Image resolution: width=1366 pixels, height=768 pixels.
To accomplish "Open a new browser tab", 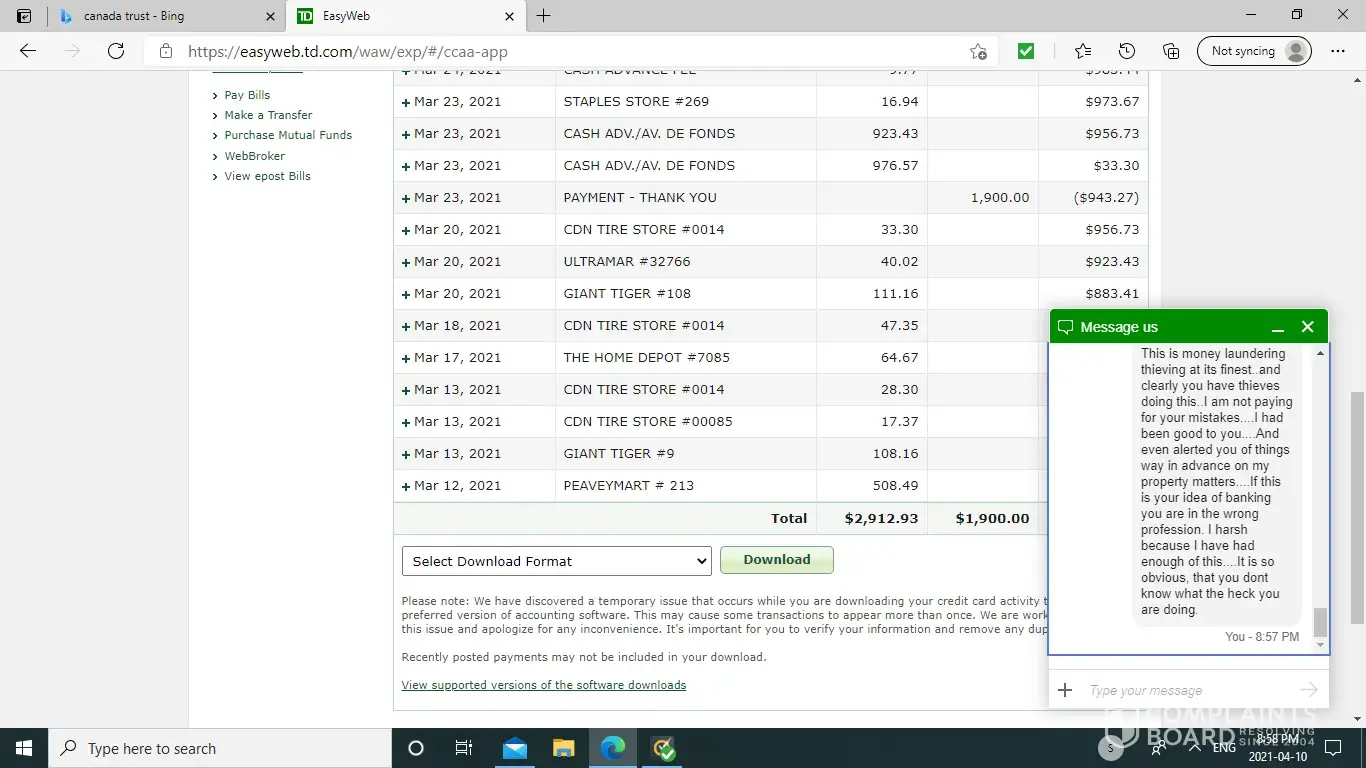I will tap(543, 16).
